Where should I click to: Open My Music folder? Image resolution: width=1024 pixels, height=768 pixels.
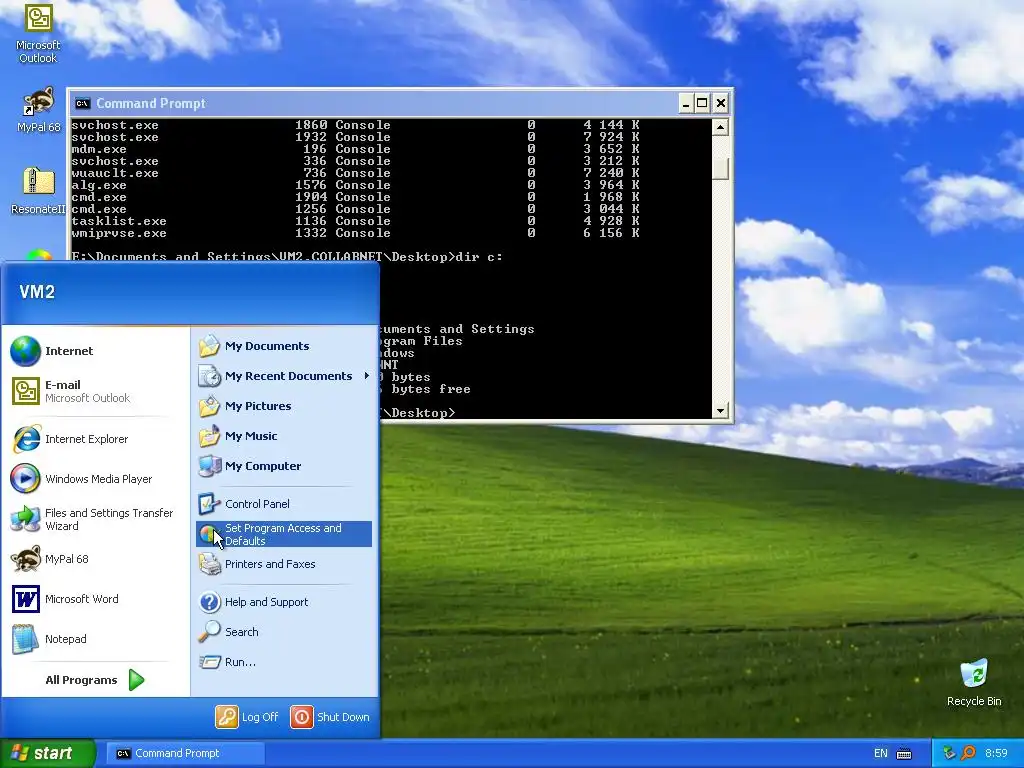coord(284,436)
